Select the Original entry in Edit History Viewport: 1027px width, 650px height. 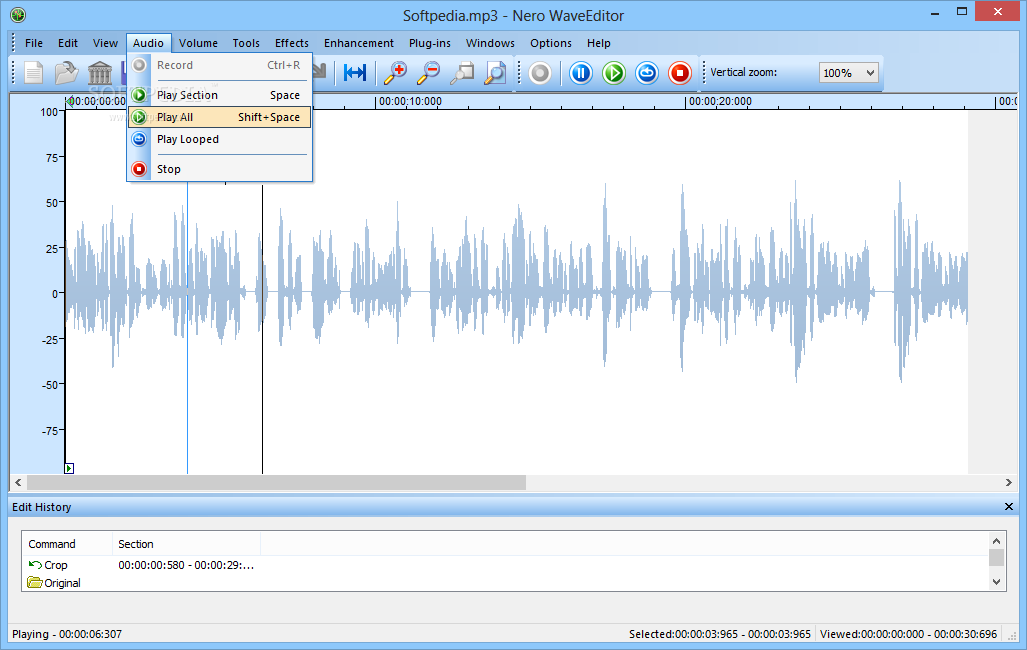pos(61,583)
